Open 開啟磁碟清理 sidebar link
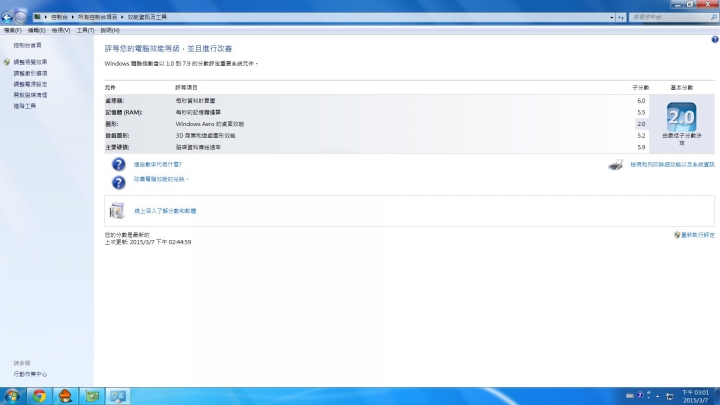 point(30,95)
